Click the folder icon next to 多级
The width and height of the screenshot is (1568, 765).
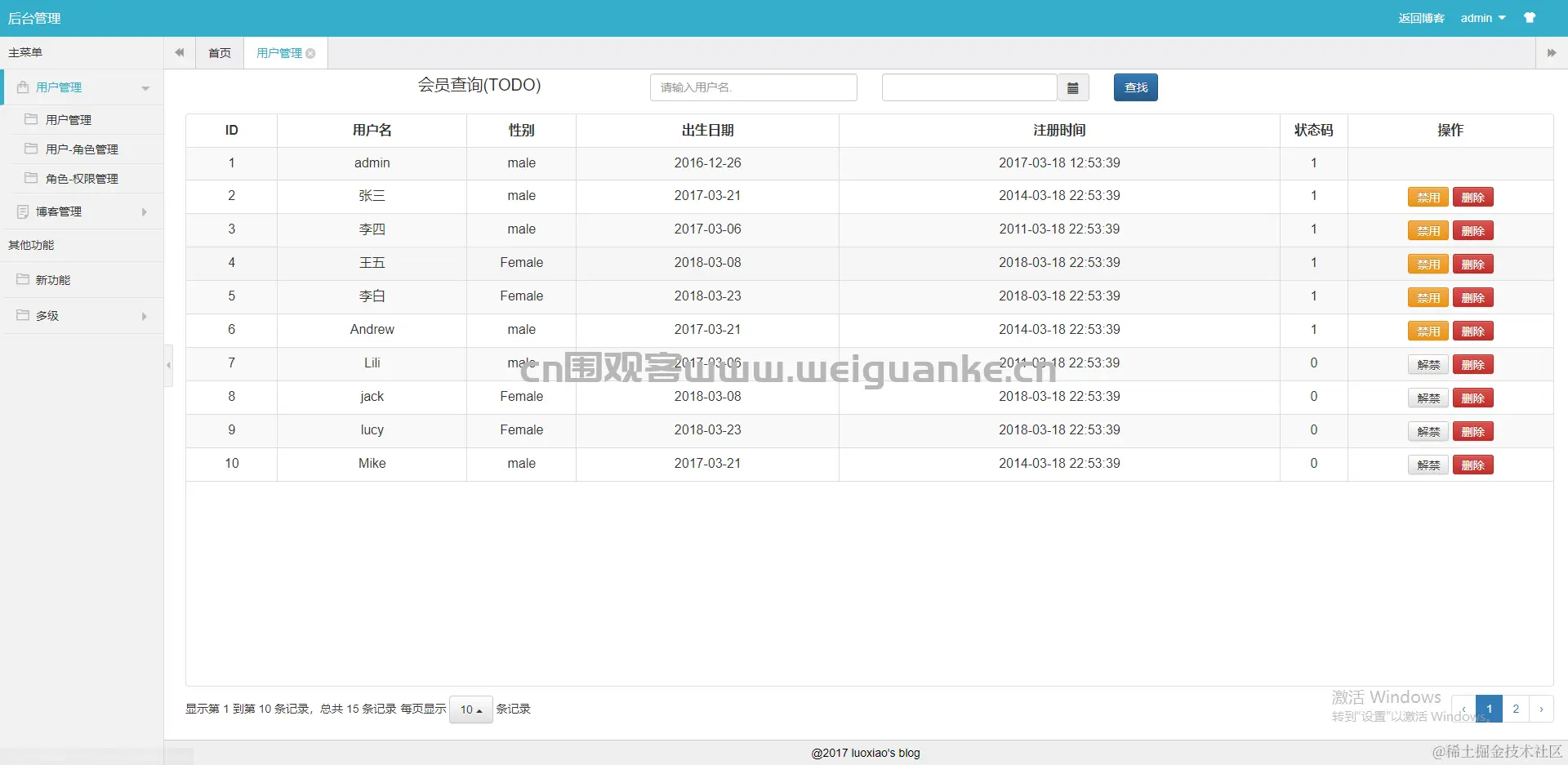click(23, 316)
